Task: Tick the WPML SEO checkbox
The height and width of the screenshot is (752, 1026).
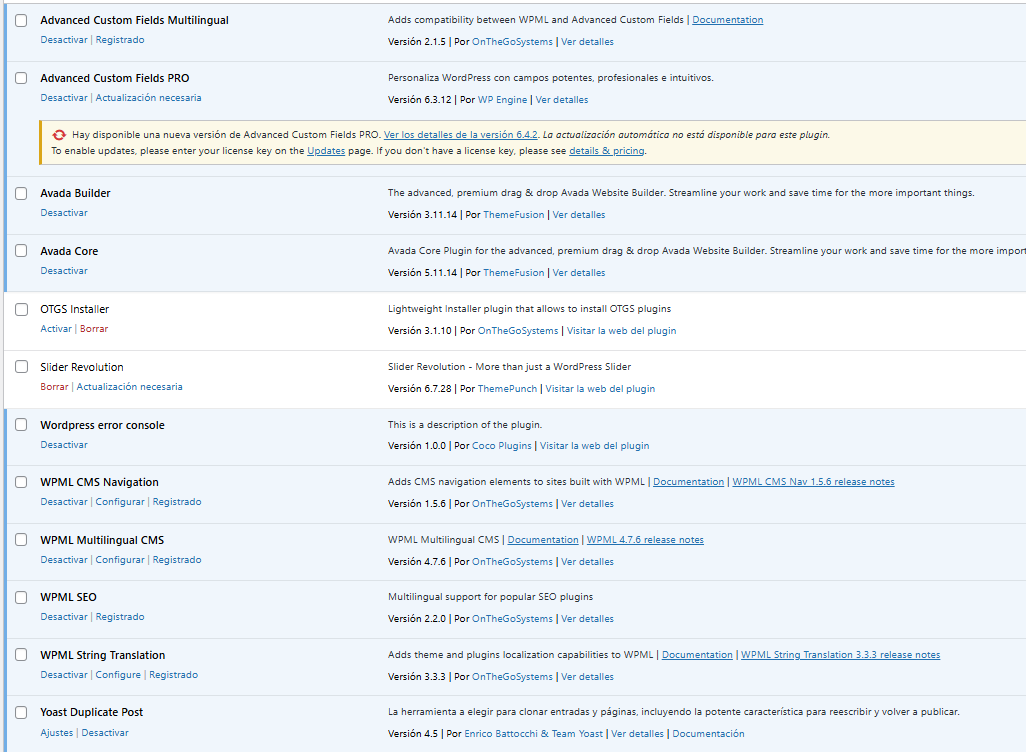Action: click(22, 598)
